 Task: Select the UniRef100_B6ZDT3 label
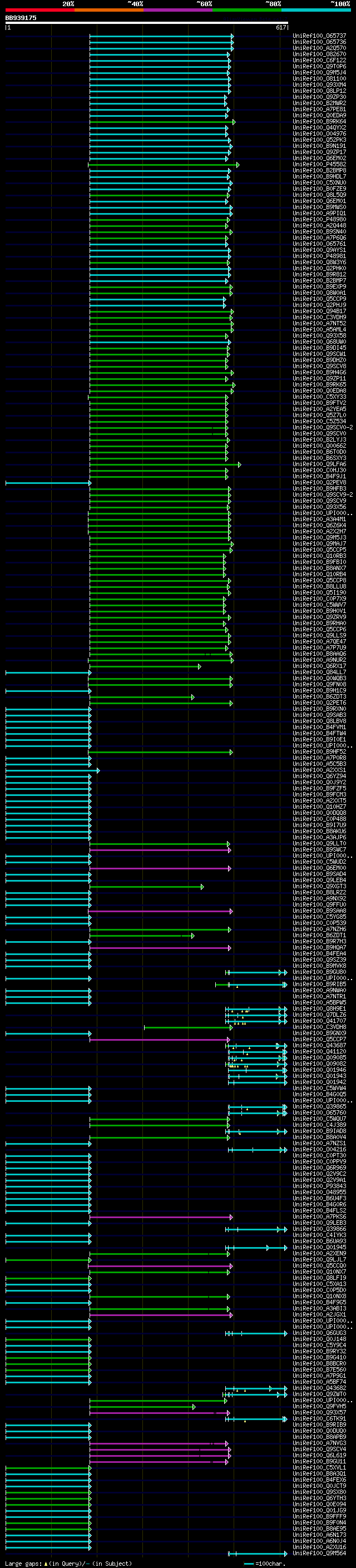coord(319,697)
